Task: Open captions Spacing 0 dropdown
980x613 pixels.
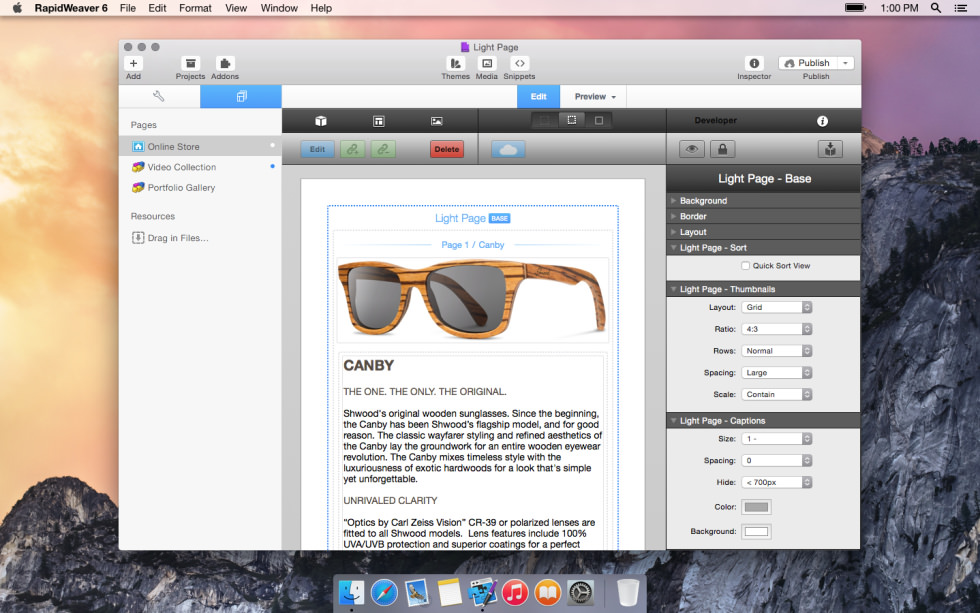Action: pyautogui.click(x=777, y=461)
